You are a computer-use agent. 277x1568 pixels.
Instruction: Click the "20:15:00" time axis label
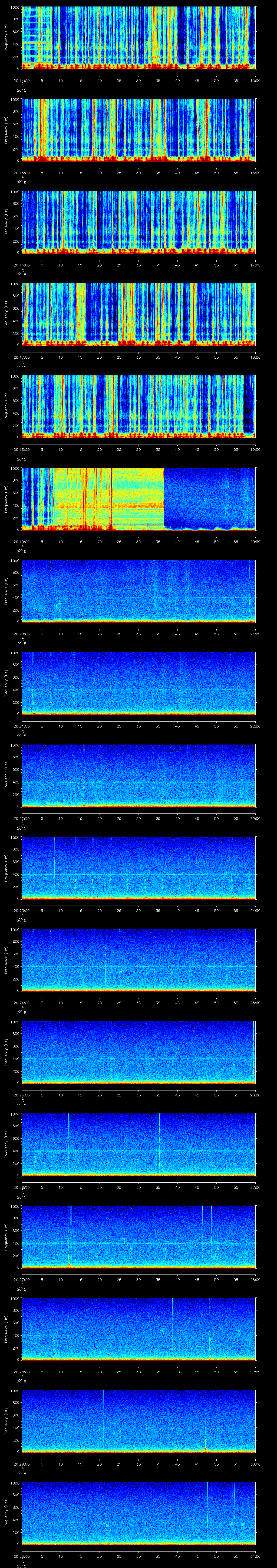pyautogui.click(x=22, y=173)
